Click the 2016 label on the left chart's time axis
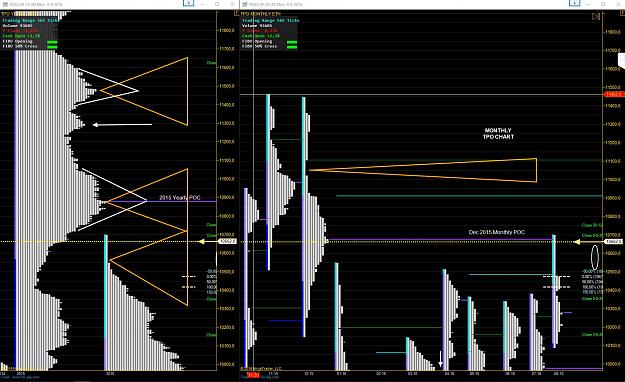This screenshot has height=382, width=625. point(110,374)
